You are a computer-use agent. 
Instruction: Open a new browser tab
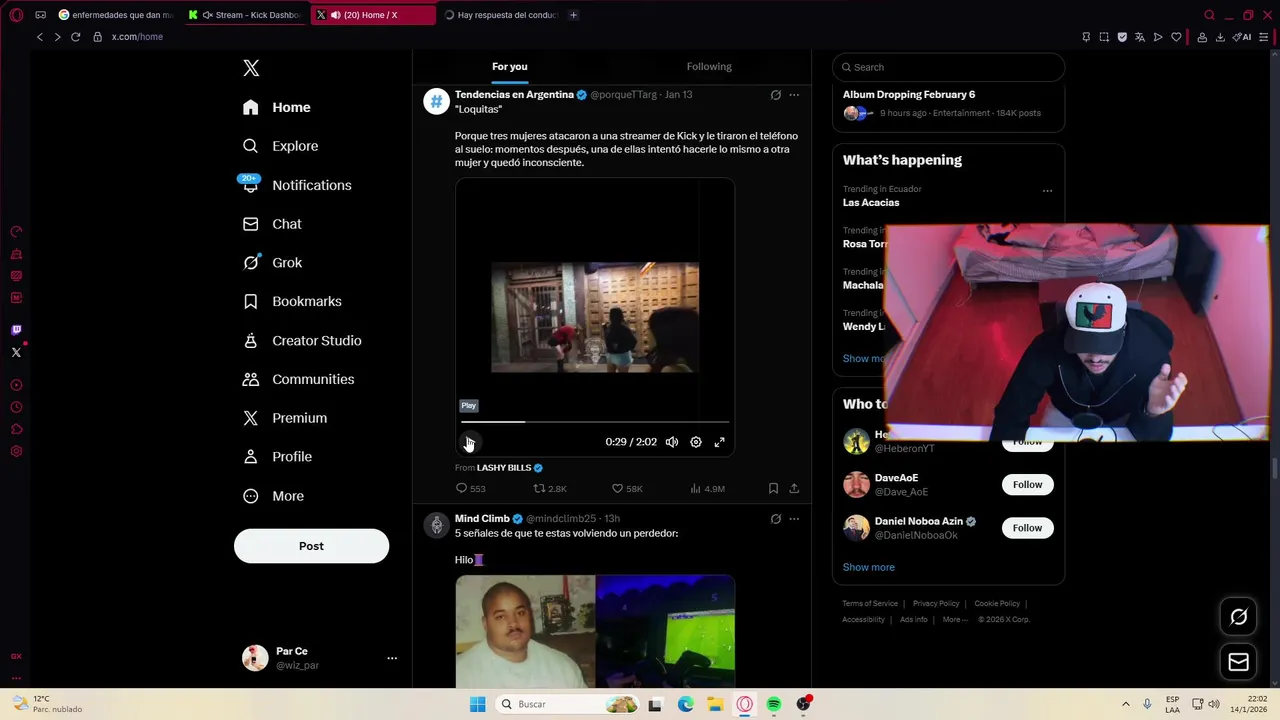coord(573,15)
